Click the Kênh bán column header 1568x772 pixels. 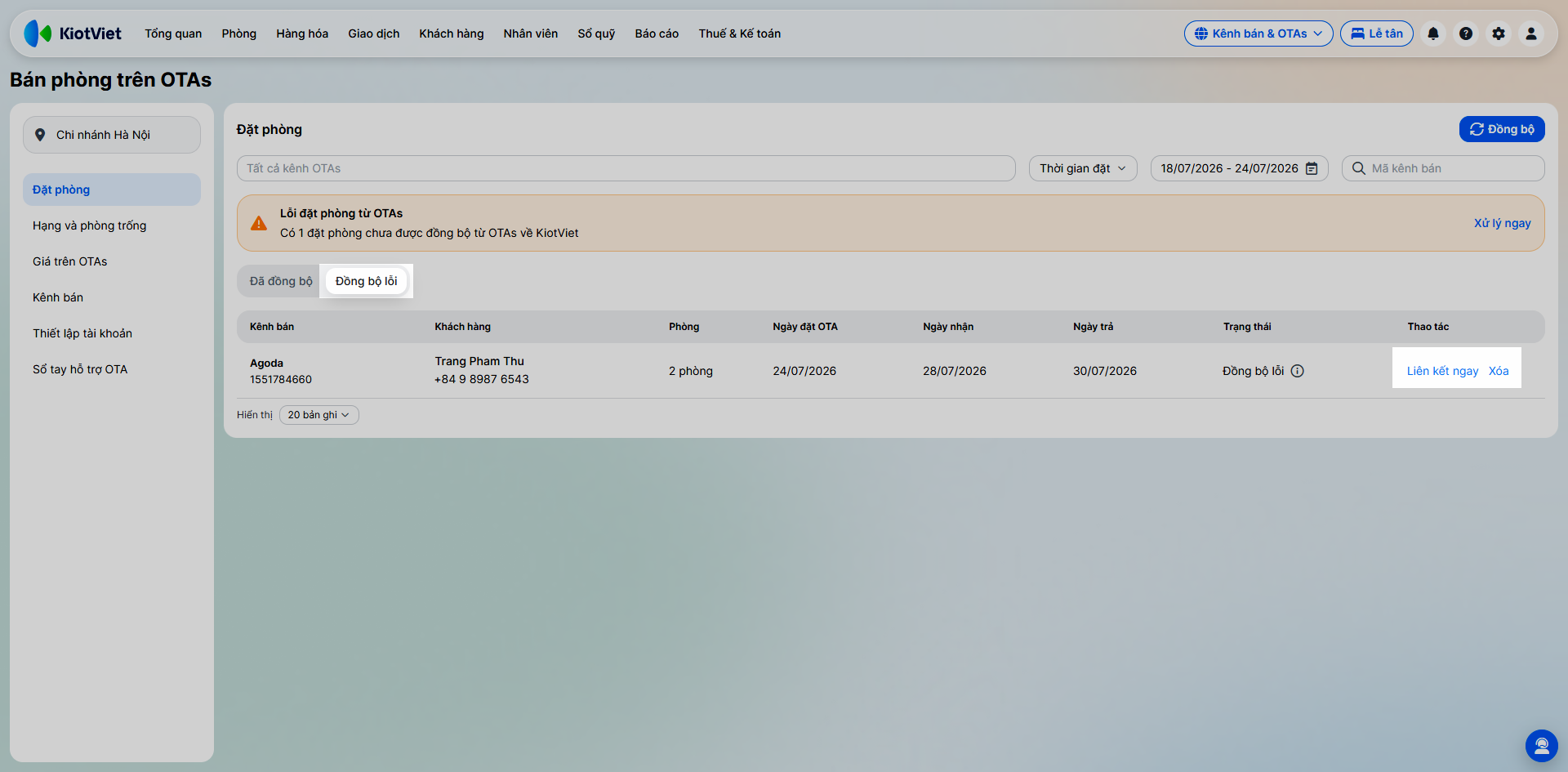click(x=272, y=327)
